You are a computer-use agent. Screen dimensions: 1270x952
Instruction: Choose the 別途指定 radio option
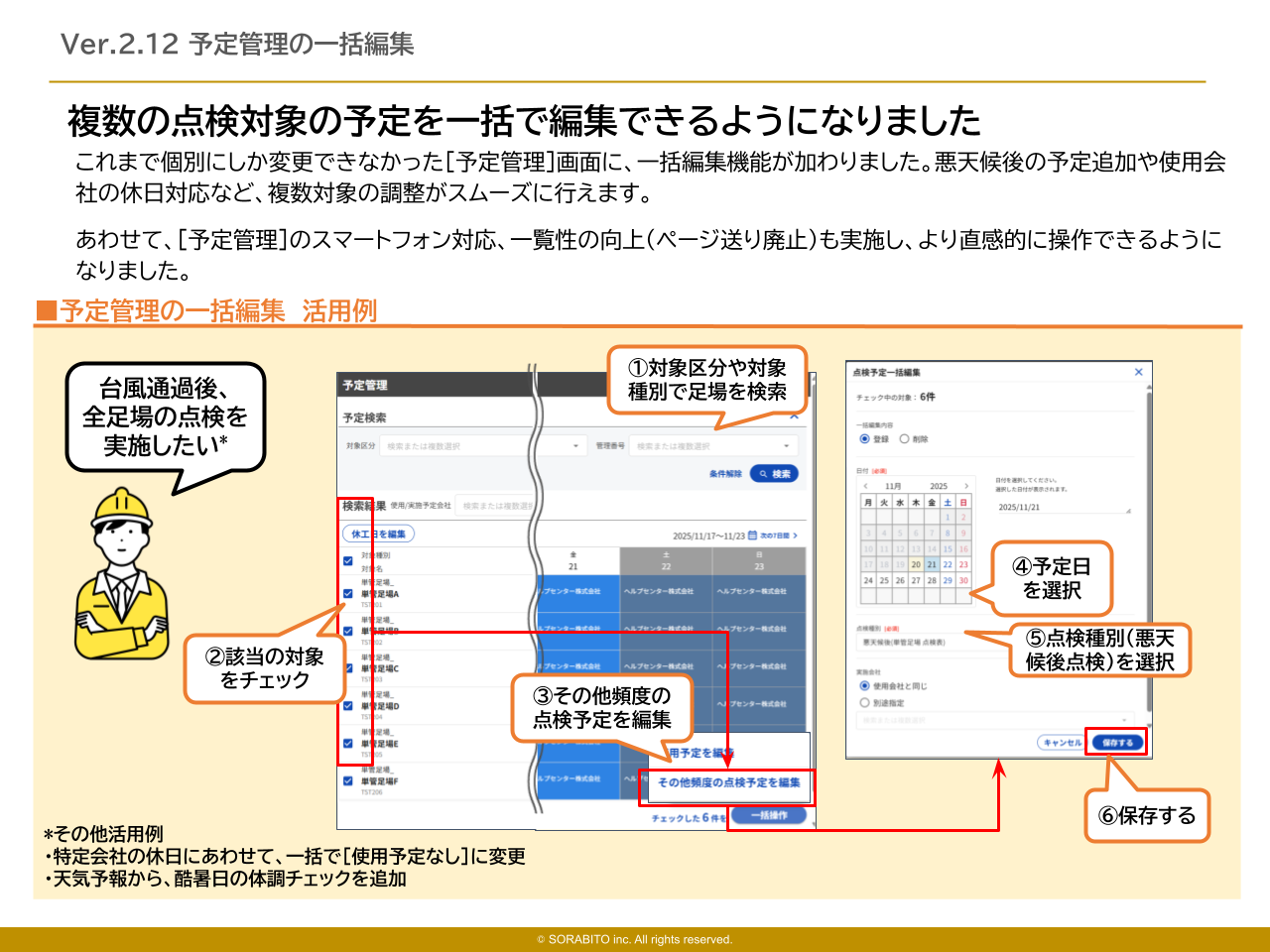point(864,703)
